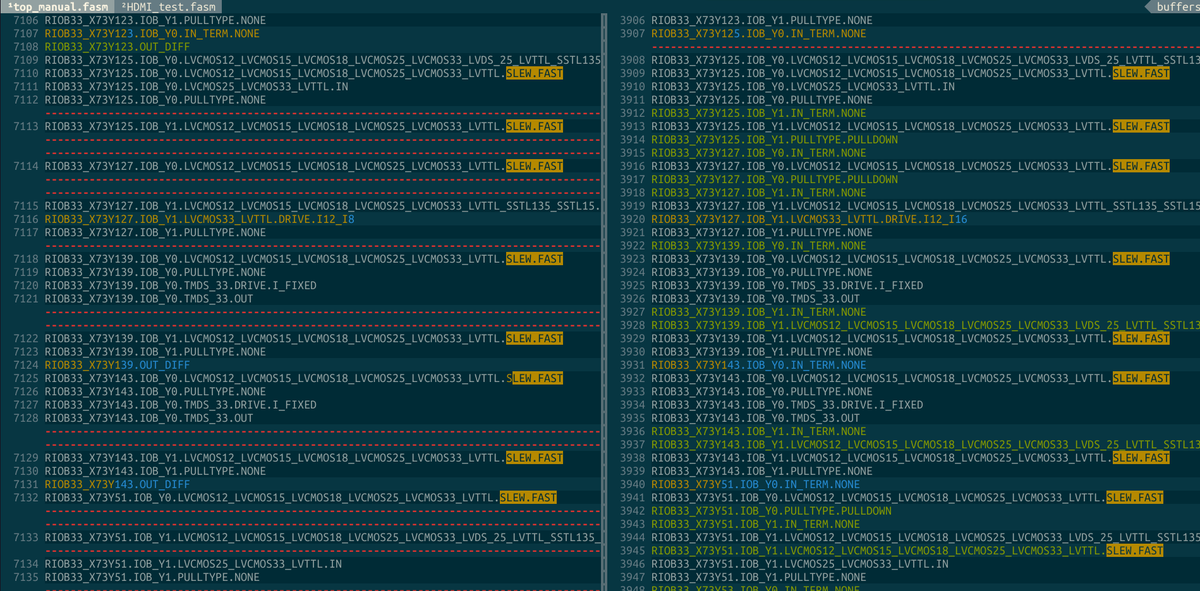Click the red dashed separator under line 7113

(x=300, y=140)
